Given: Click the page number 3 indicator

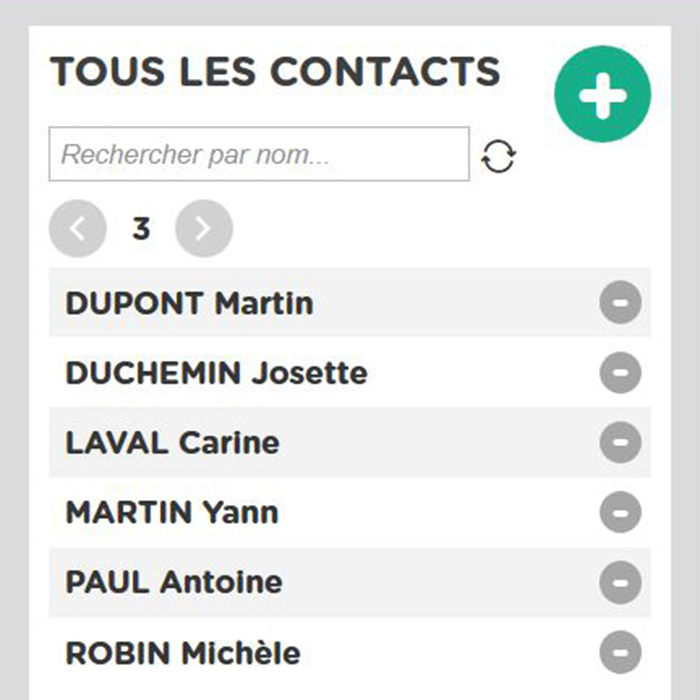Looking at the screenshot, I should pos(141,229).
